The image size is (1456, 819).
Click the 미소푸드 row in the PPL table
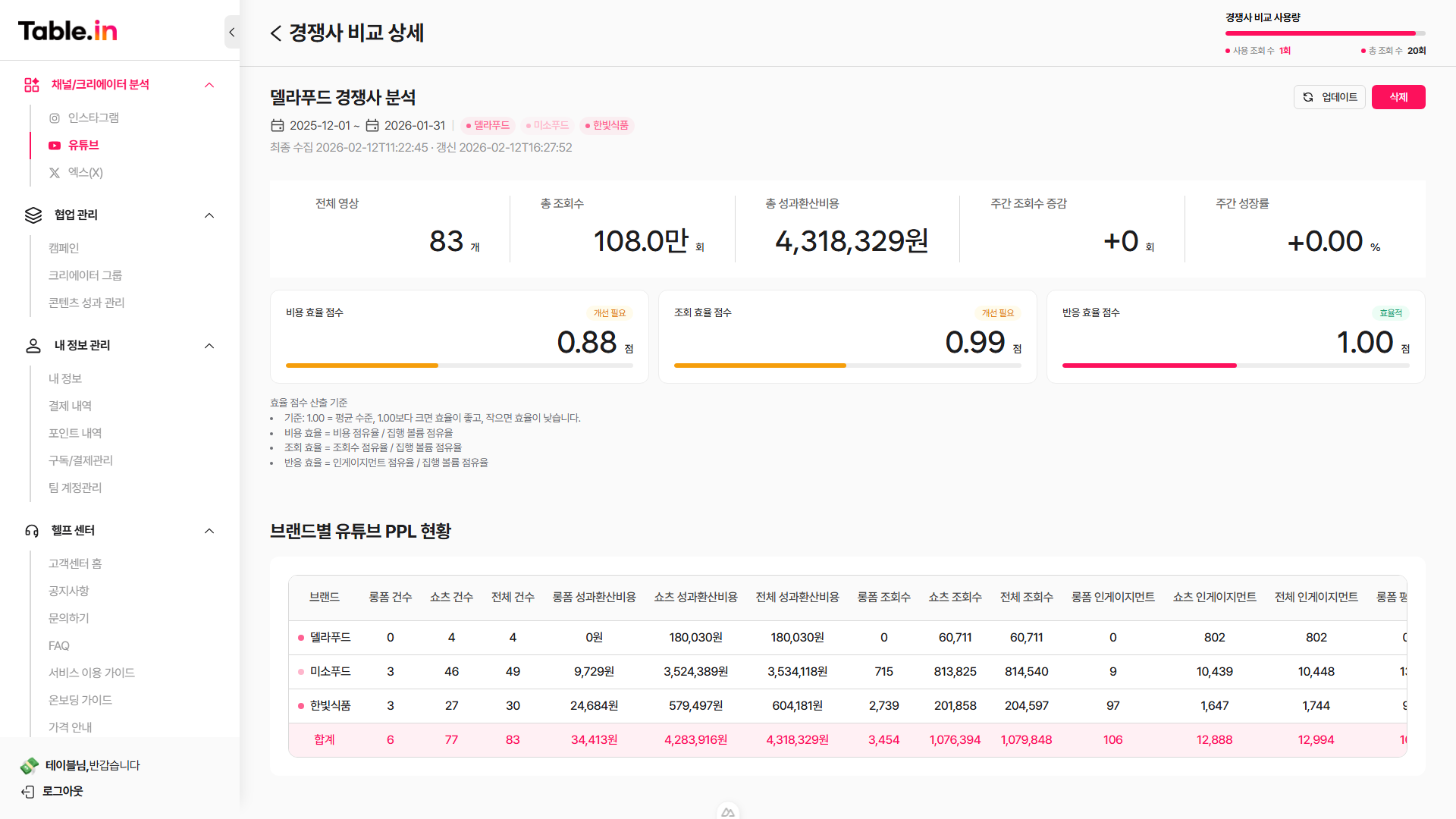[848, 672]
